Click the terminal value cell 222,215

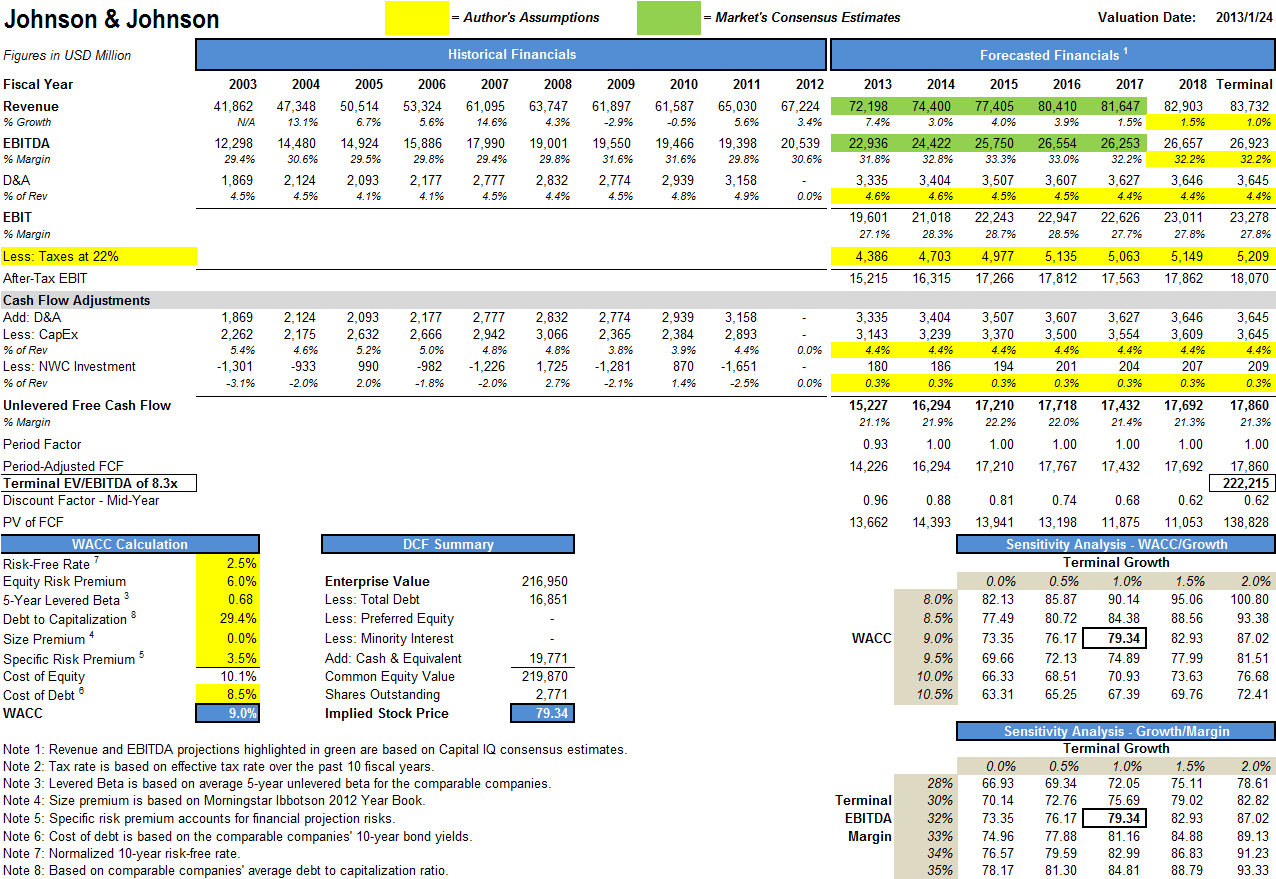click(1242, 483)
